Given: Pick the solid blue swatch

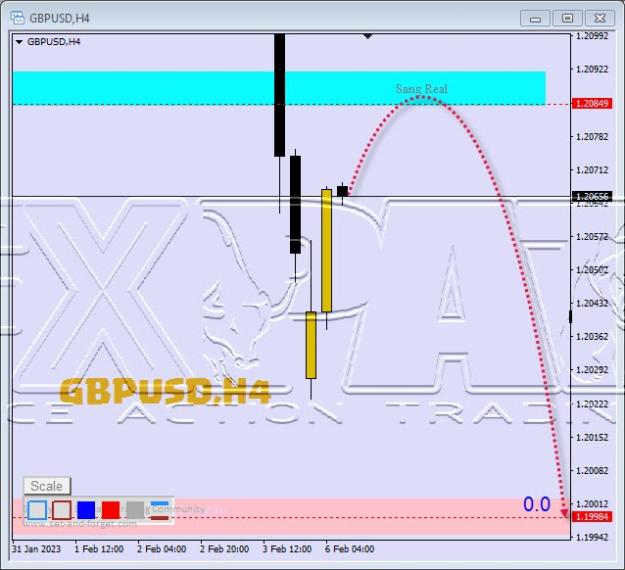Looking at the screenshot, I should click(x=86, y=510).
